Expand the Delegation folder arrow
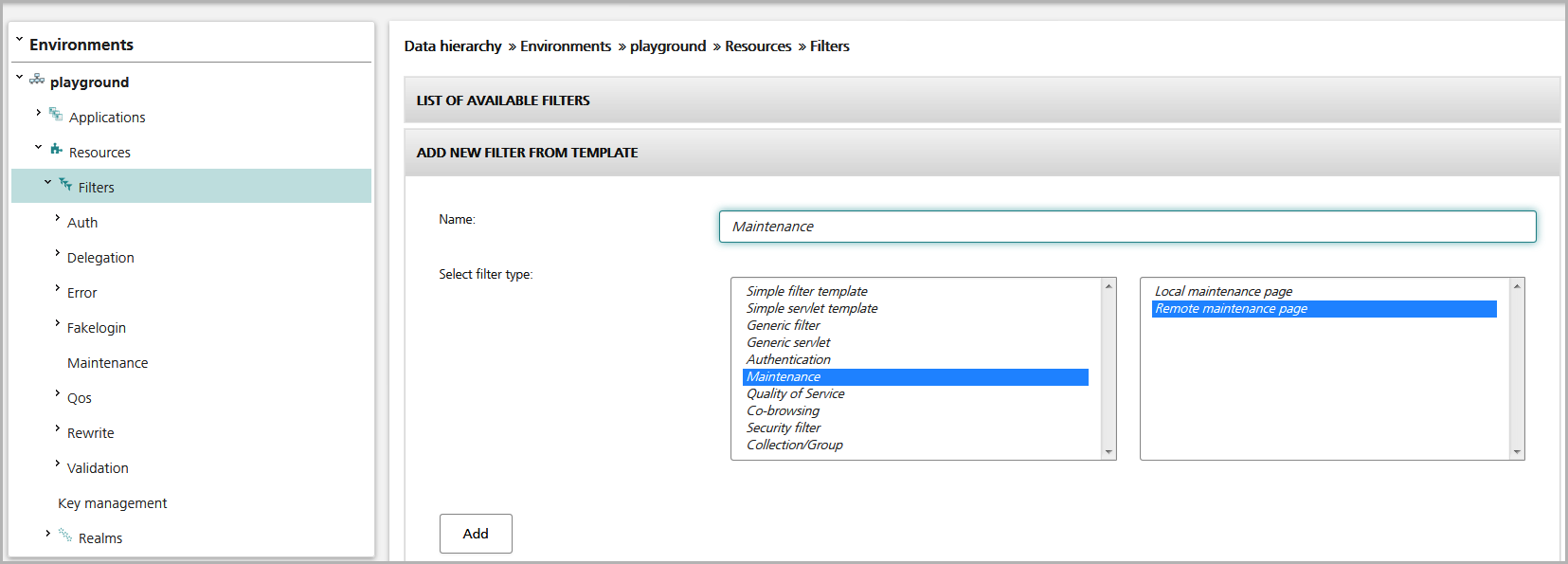1568x564 pixels. pos(57,252)
